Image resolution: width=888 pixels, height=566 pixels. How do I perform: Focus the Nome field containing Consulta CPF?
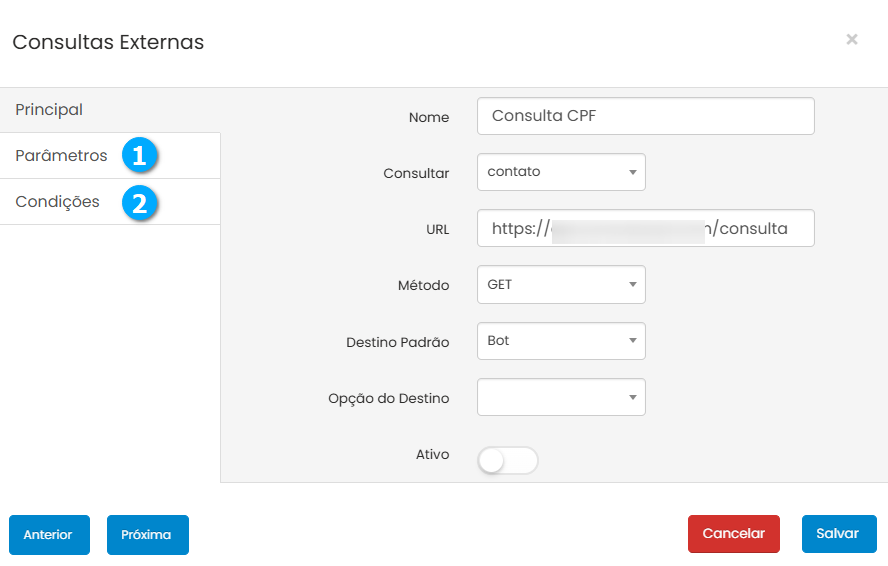tap(645, 116)
